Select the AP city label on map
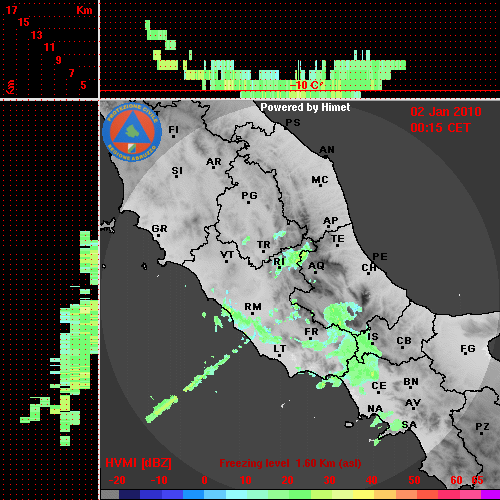The width and height of the screenshot is (500, 500). pos(331,221)
